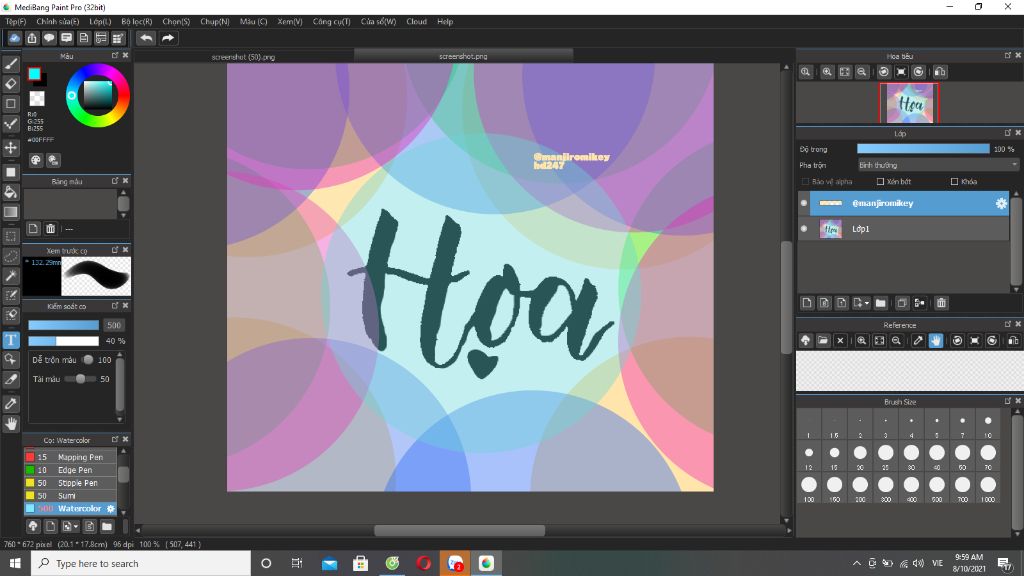Screen dimensions: 1024x576
Task: Select the Brush tool in left toolbar
Action: (10, 63)
